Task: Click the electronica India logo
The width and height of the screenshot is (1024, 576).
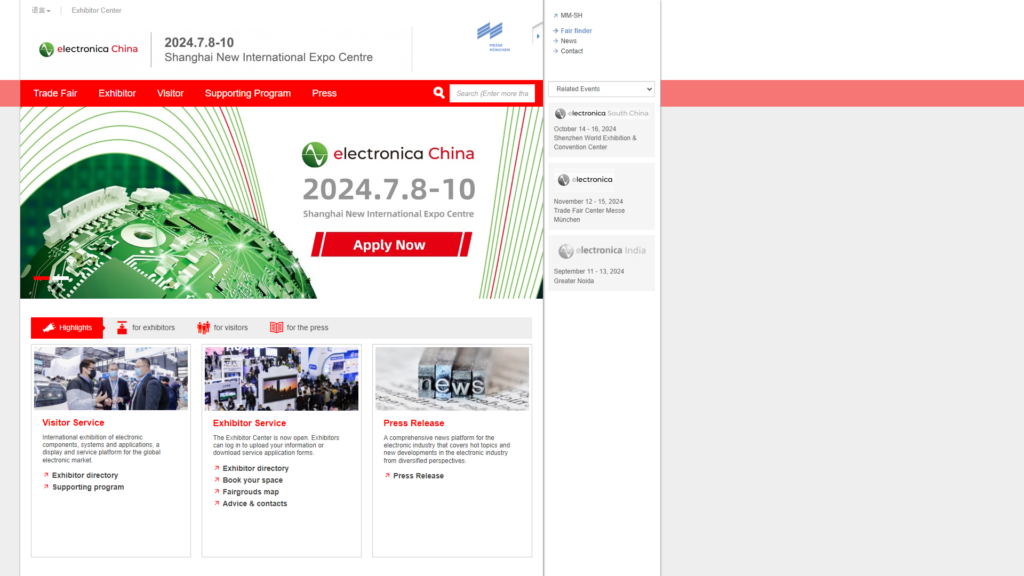Action: click(601, 251)
